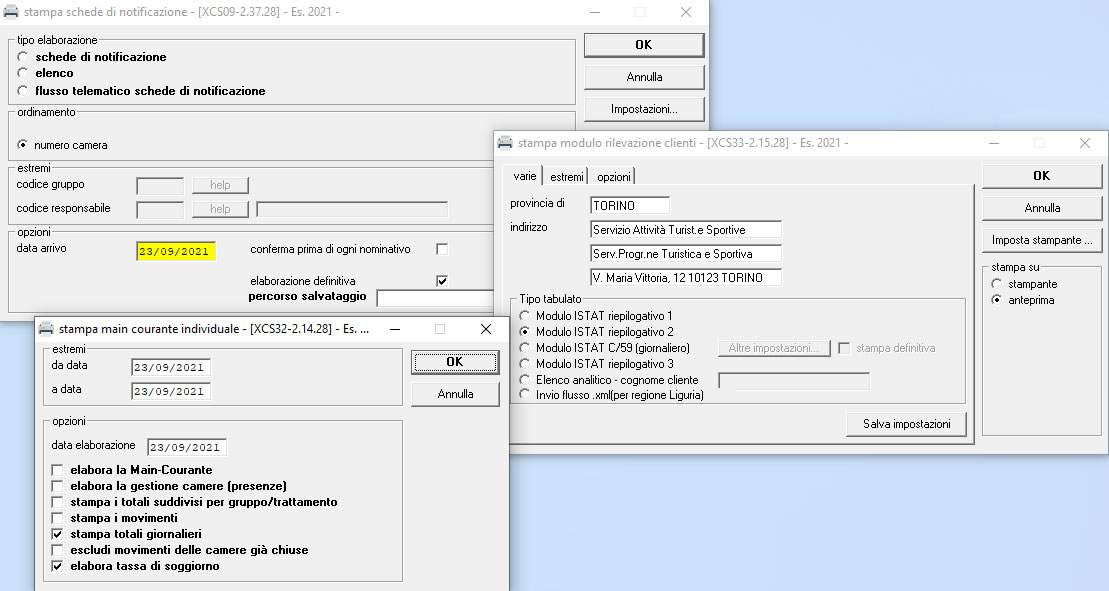Click the 'Serv.Progr.ne Turistica e Sportiva' field
Viewport: 1109px width, 591px height.
click(x=685, y=254)
